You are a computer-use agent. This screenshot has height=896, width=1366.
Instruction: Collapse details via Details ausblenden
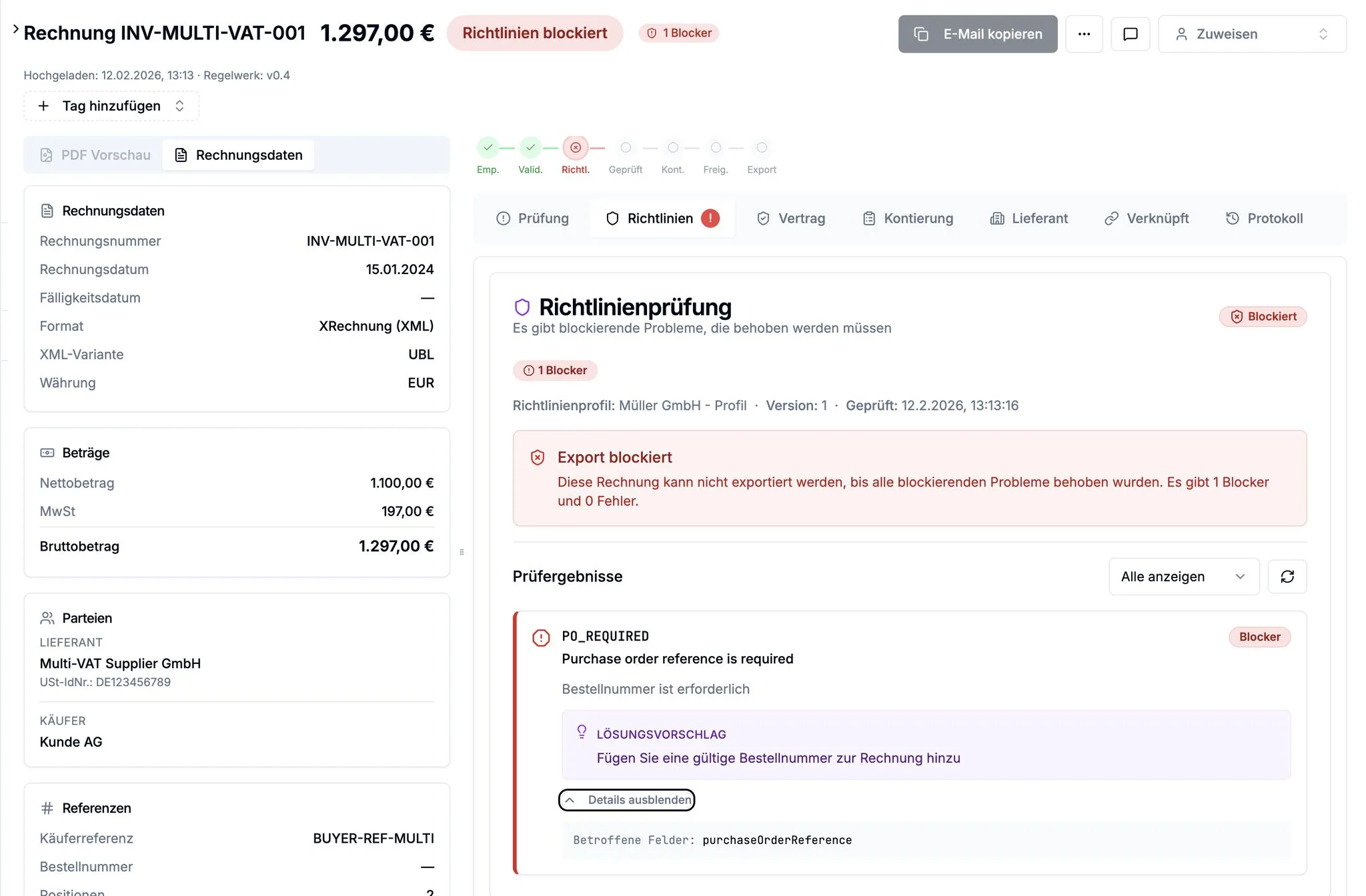626,800
